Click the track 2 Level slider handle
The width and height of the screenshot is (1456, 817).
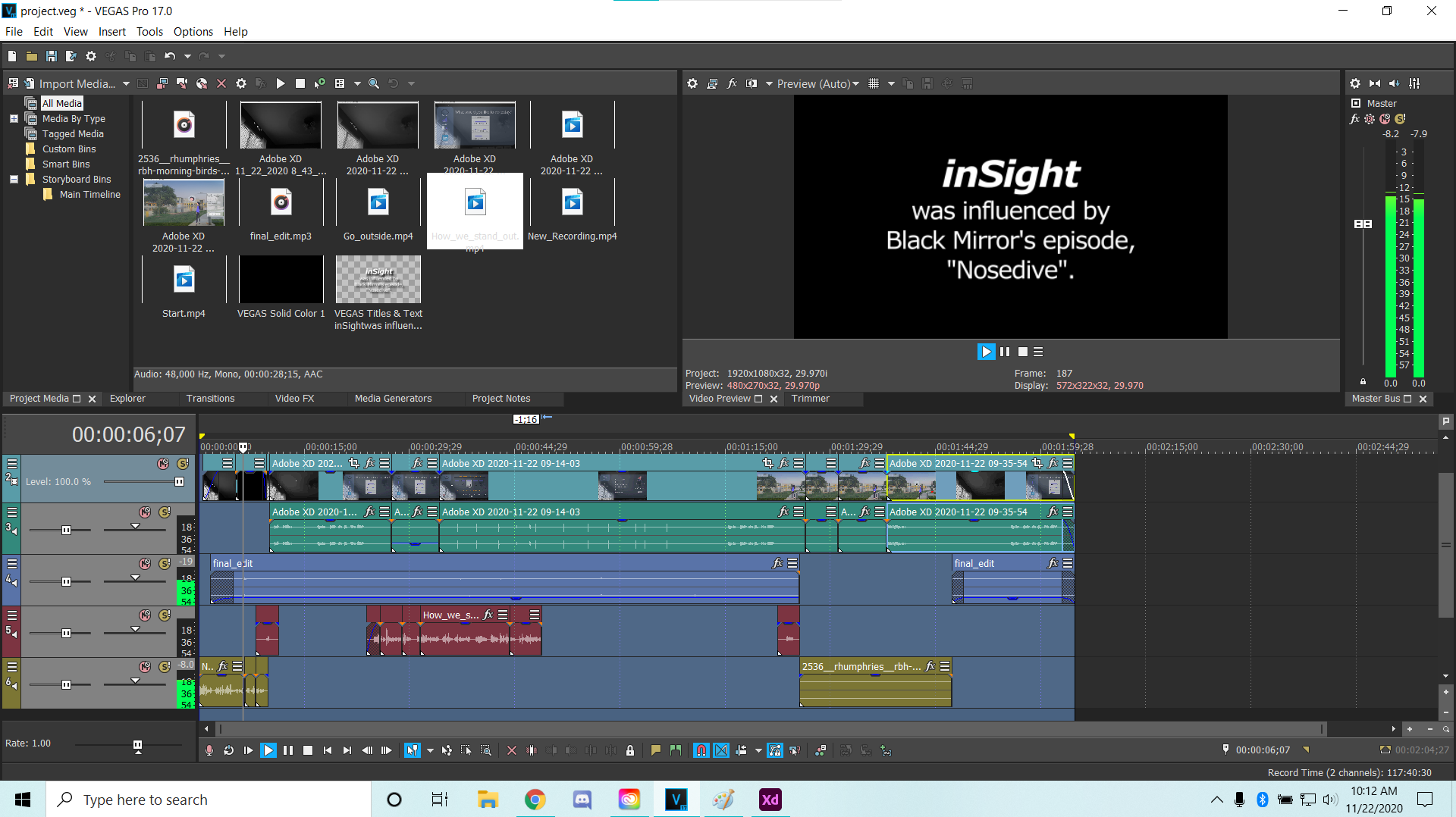179,481
